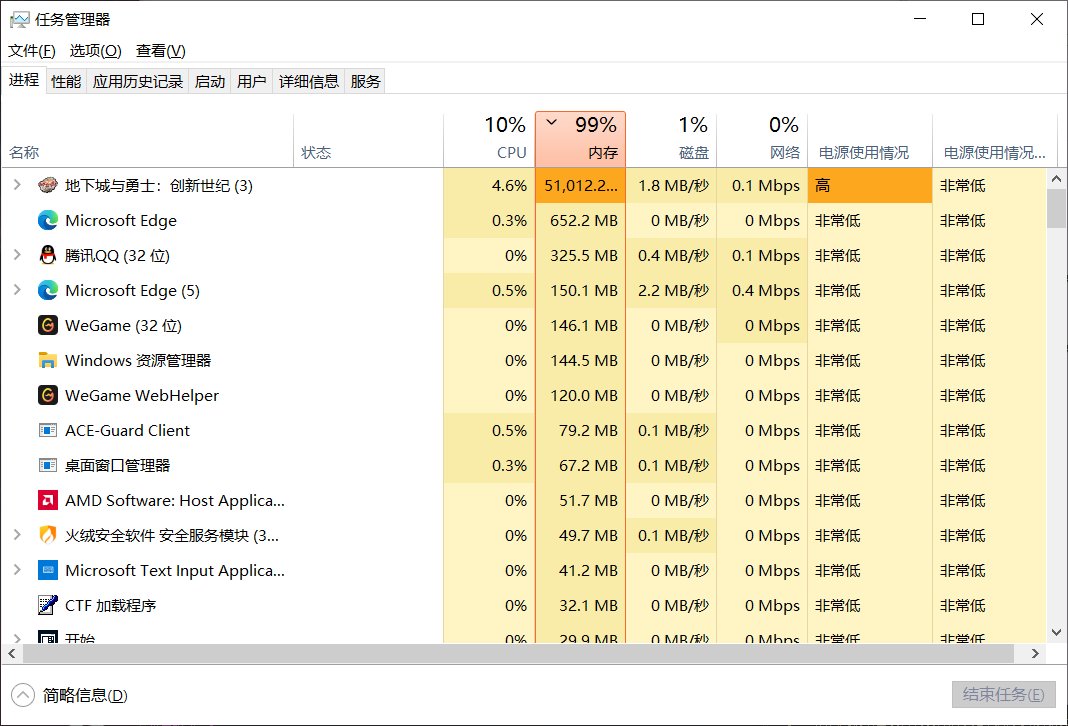Click the Windows 资源管理器 folder icon
Screen dimensions: 1068x726
coord(48,360)
